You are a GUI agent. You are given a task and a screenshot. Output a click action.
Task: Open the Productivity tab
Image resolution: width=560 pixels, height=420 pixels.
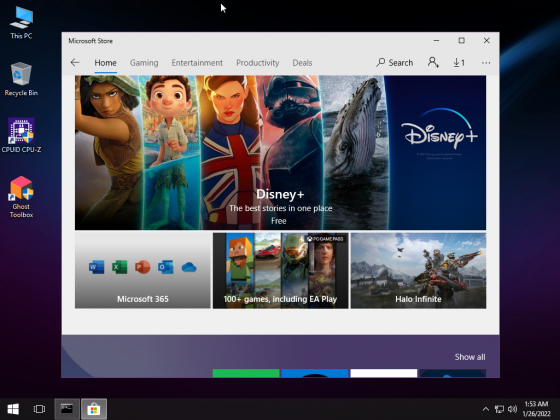click(x=258, y=63)
